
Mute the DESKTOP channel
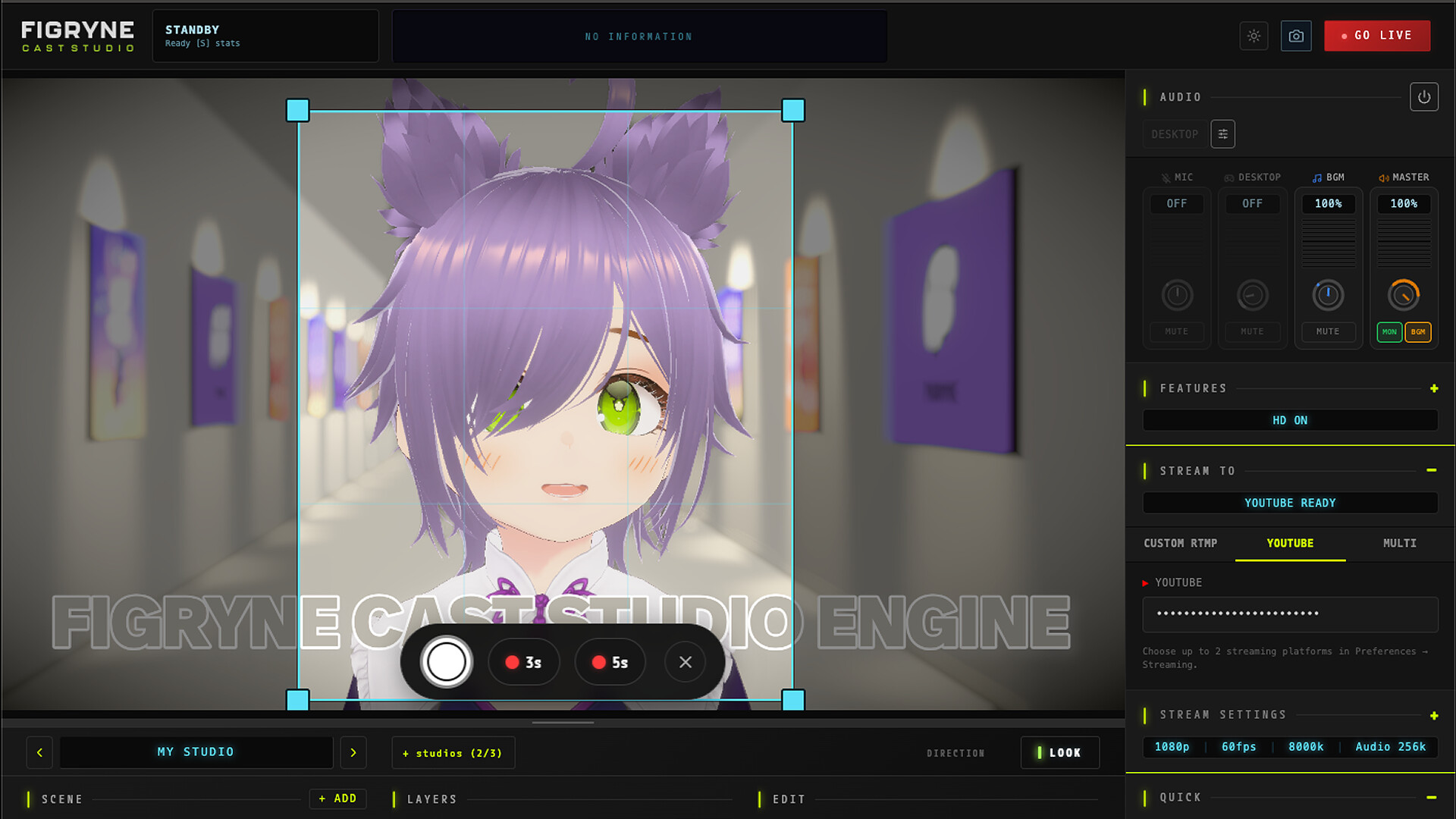1252,331
